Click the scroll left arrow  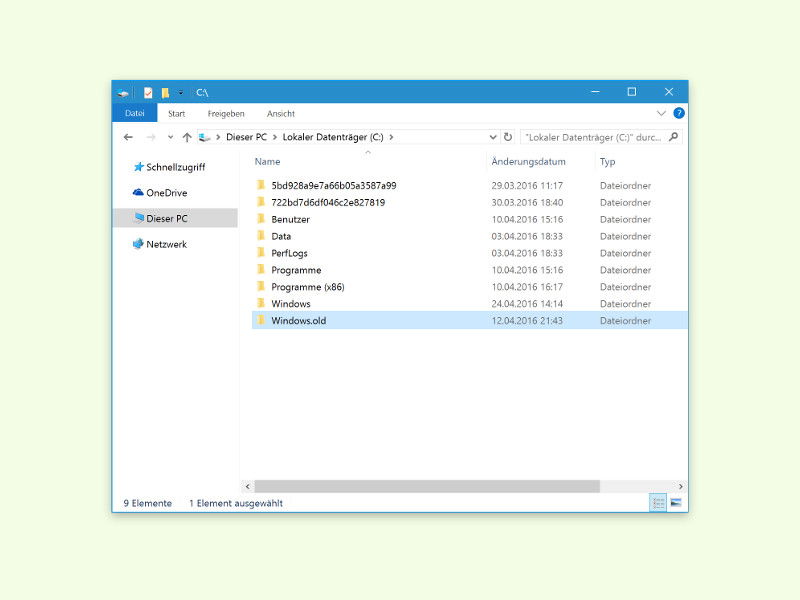pos(247,486)
